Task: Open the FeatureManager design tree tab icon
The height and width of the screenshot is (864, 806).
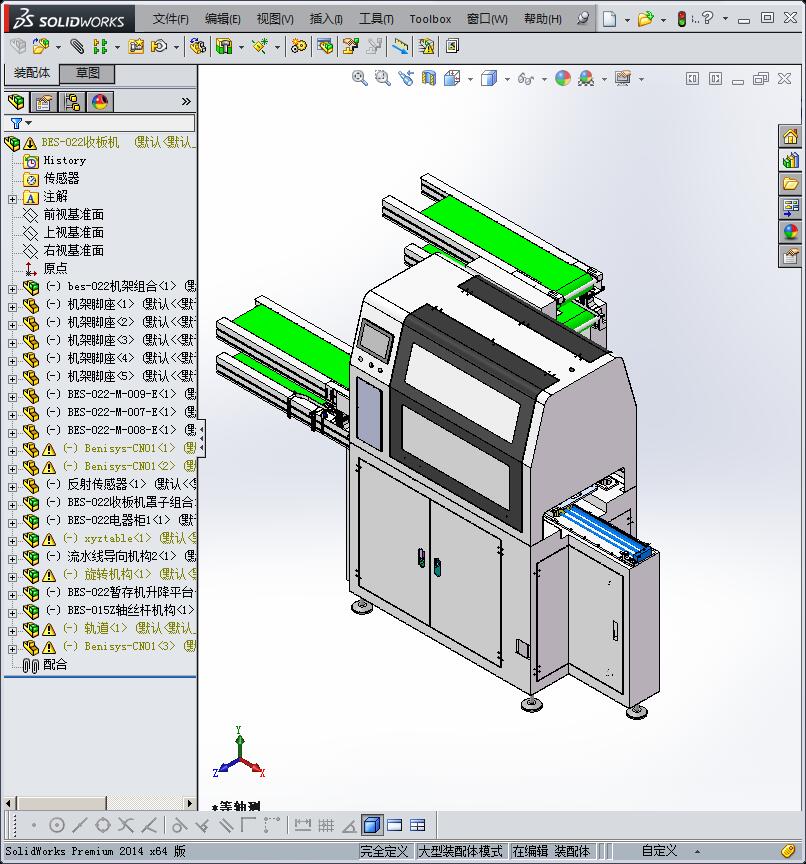Action: tap(17, 102)
